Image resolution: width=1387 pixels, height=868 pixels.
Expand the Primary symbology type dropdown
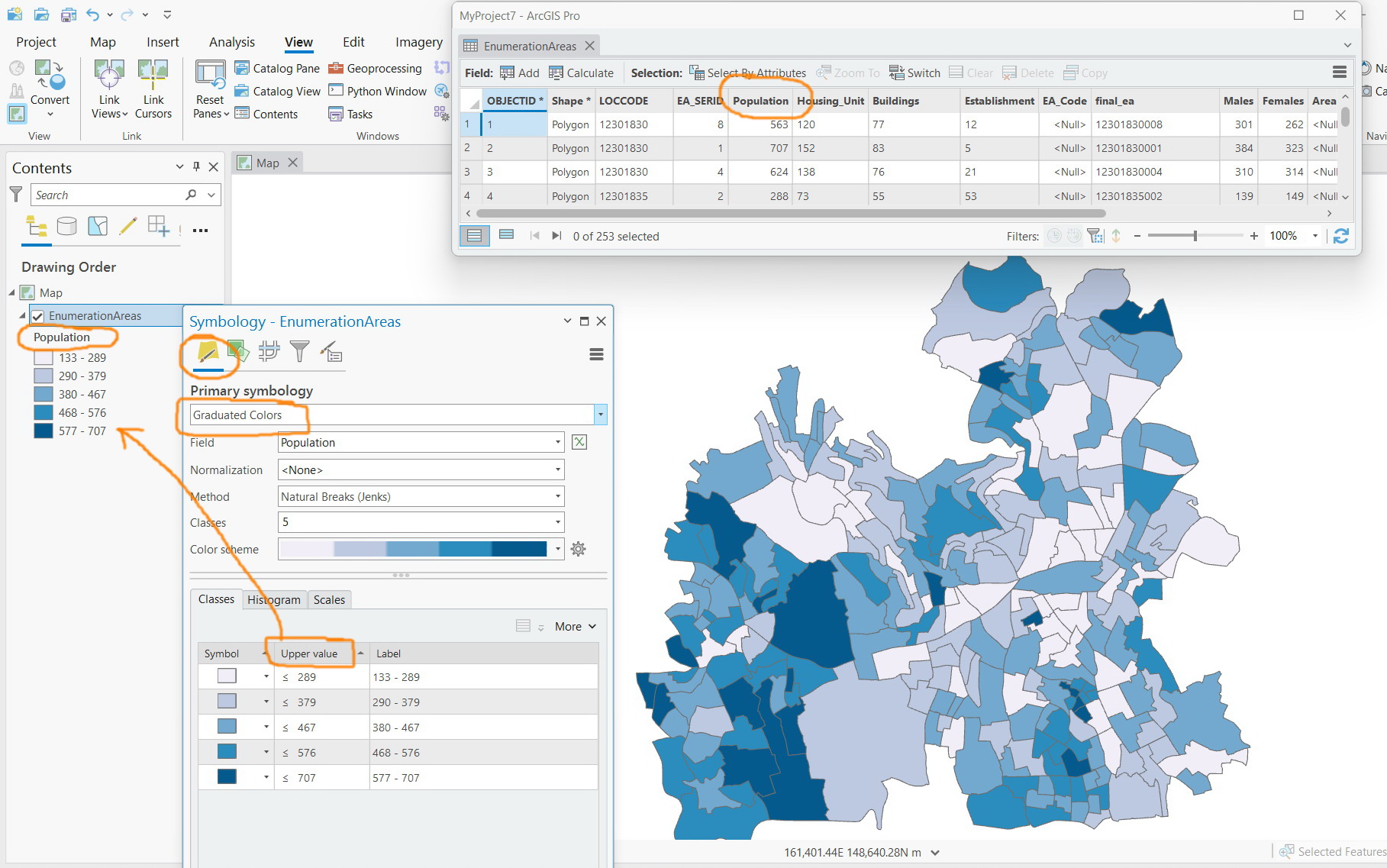601,415
